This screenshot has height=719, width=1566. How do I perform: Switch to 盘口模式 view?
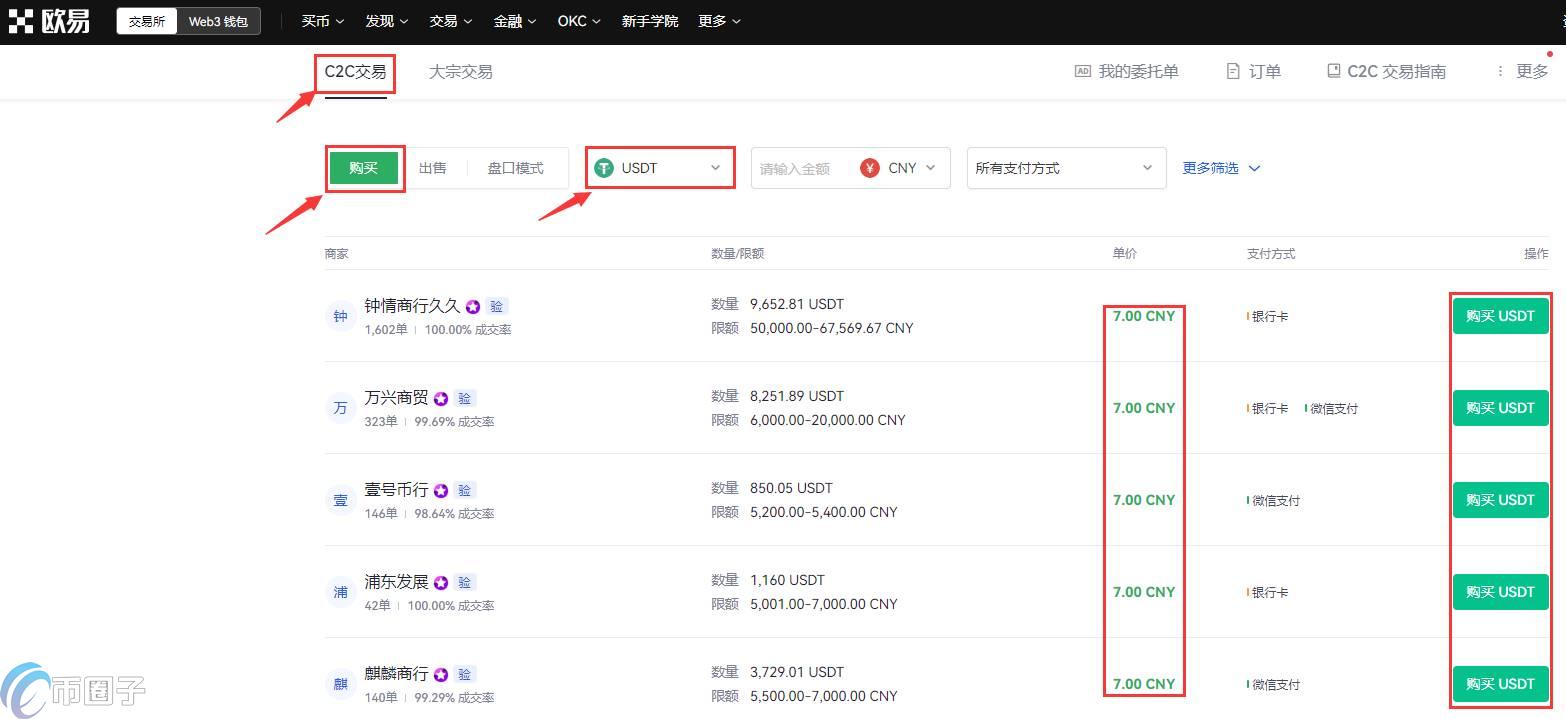tap(515, 168)
